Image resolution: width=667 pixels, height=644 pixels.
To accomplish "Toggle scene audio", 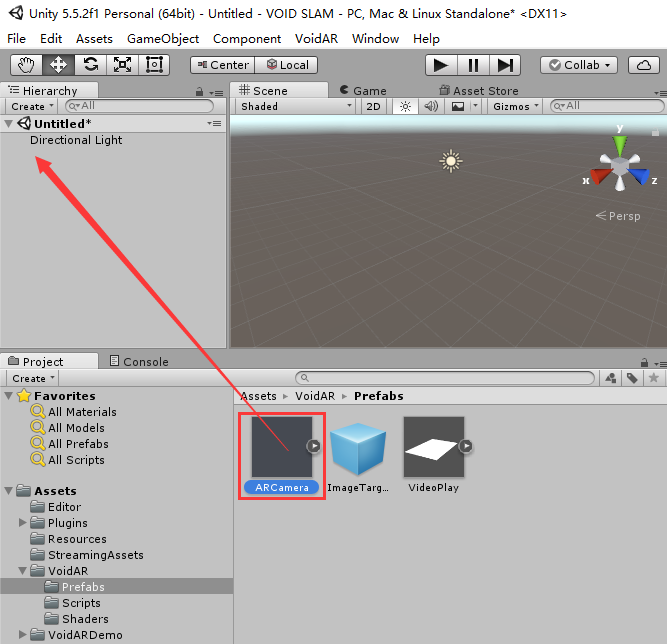I will coord(431,106).
